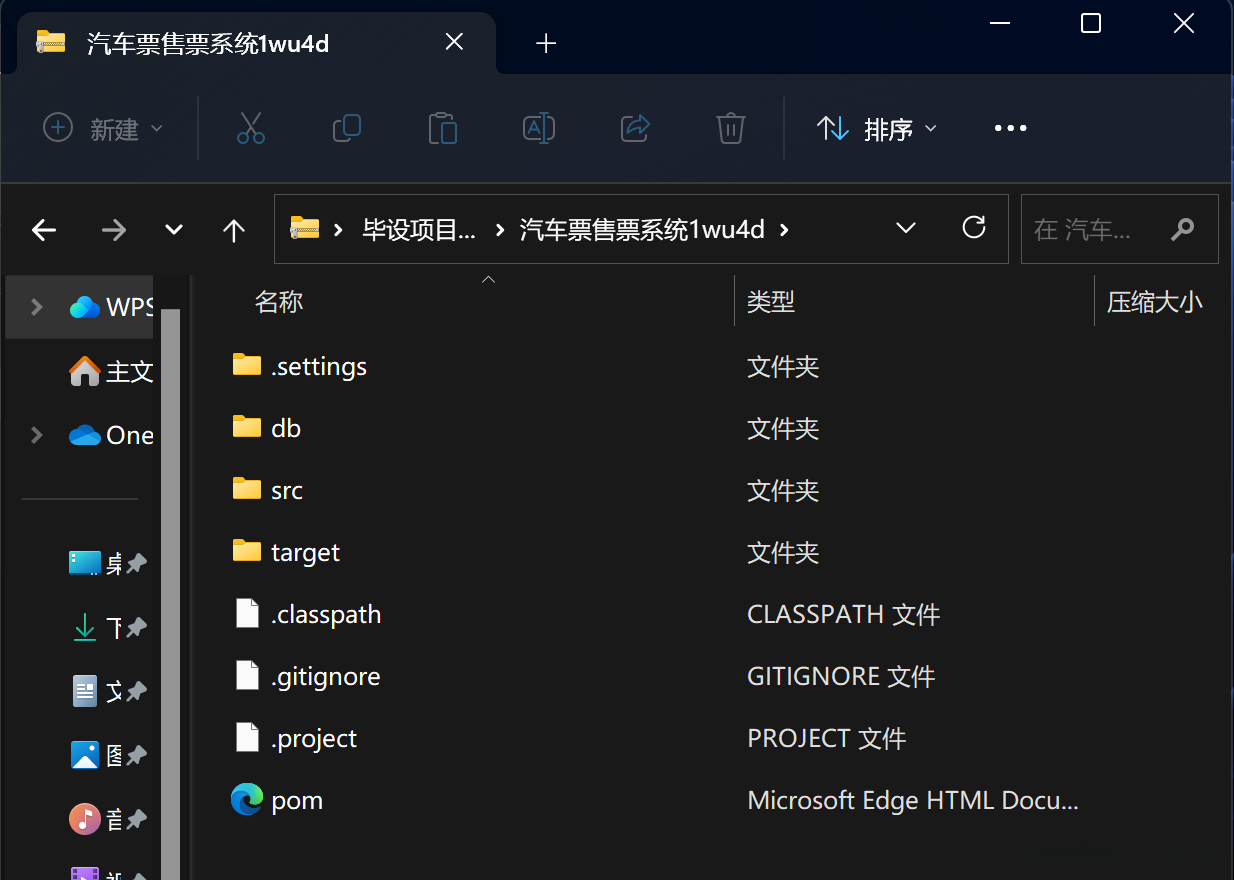Open the address bar history dropdown

point(906,228)
